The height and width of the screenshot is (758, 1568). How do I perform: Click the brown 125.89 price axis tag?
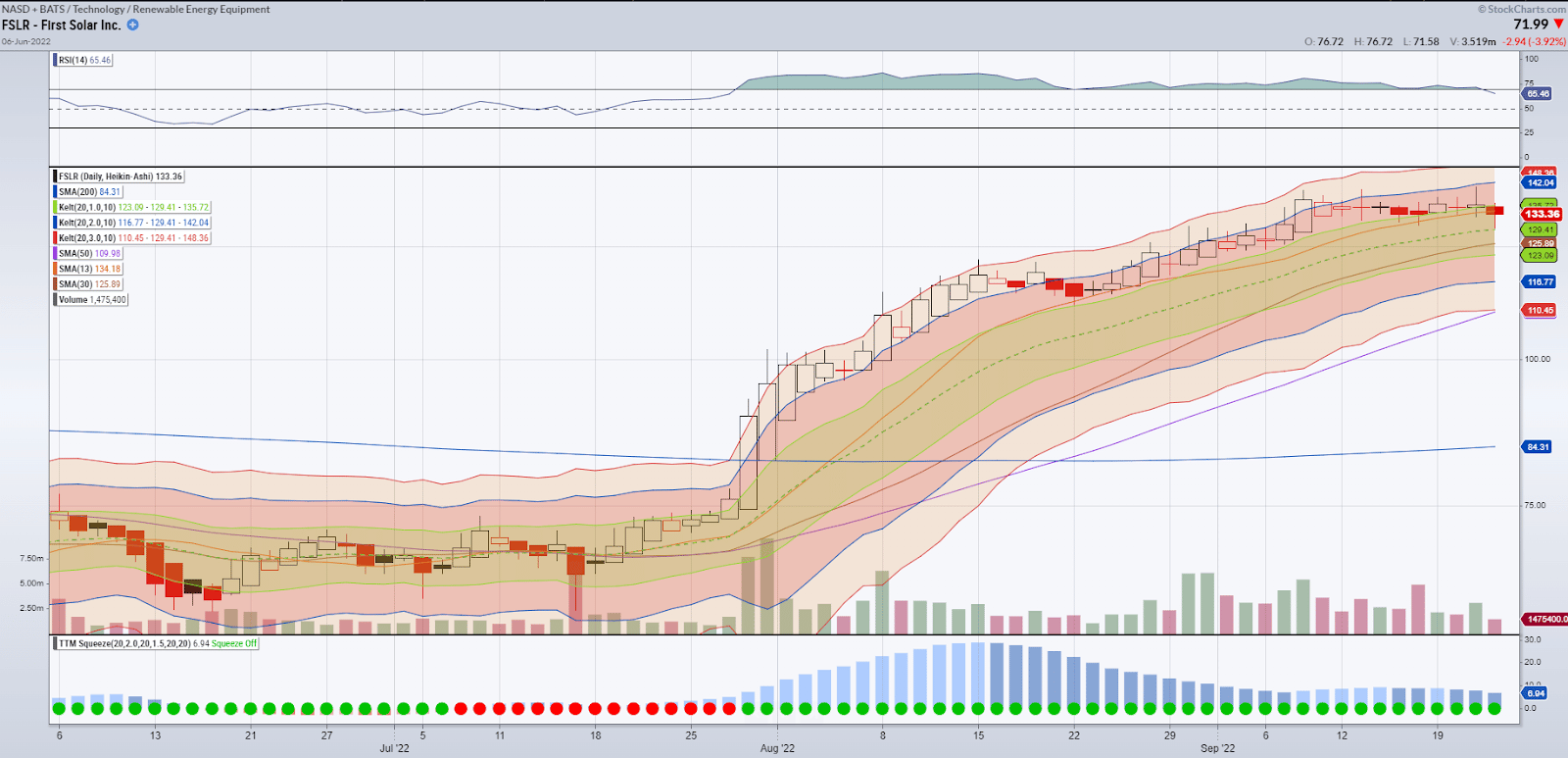1540,243
